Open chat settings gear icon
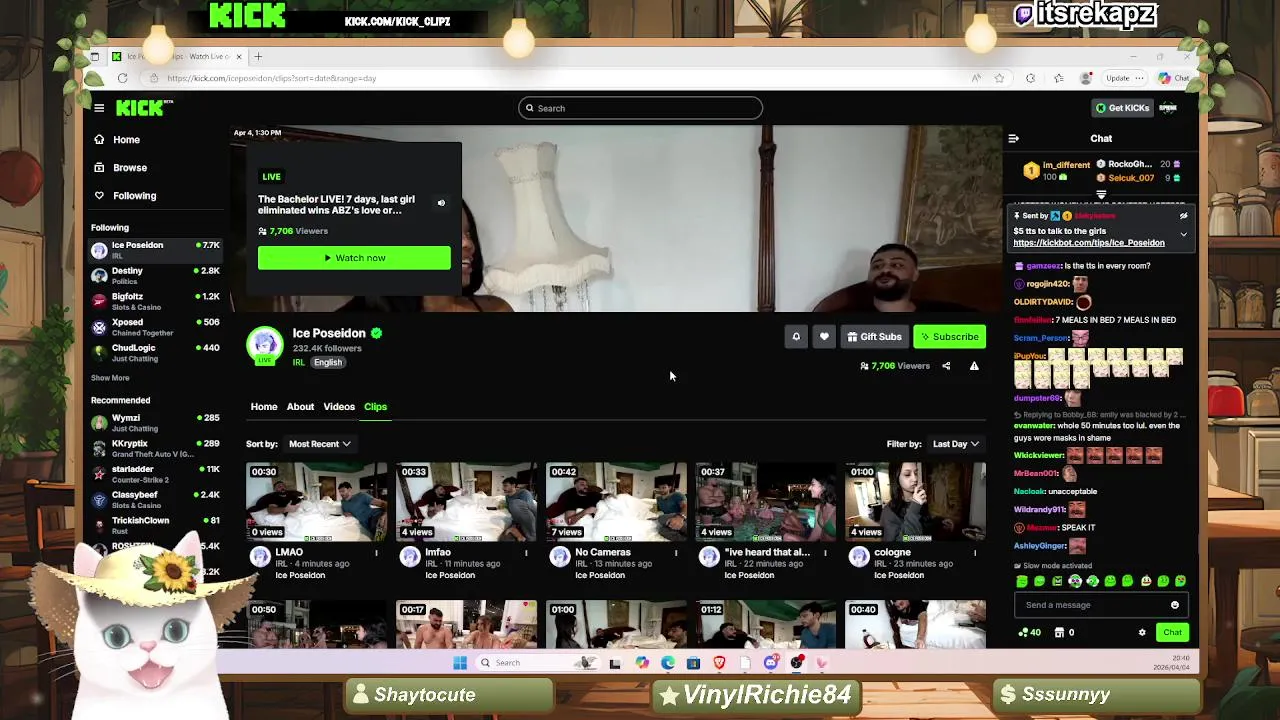The height and width of the screenshot is (720, 1280). [1142, 633]
